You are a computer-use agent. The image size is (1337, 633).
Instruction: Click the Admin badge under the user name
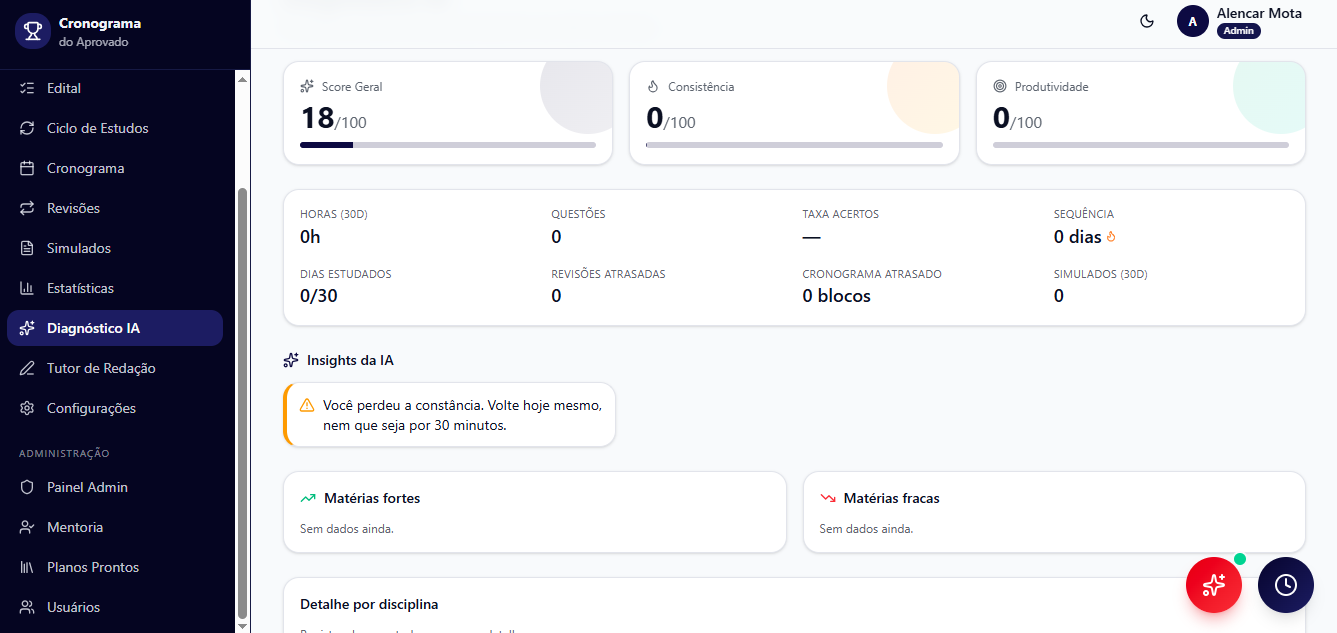point(1238,31)
